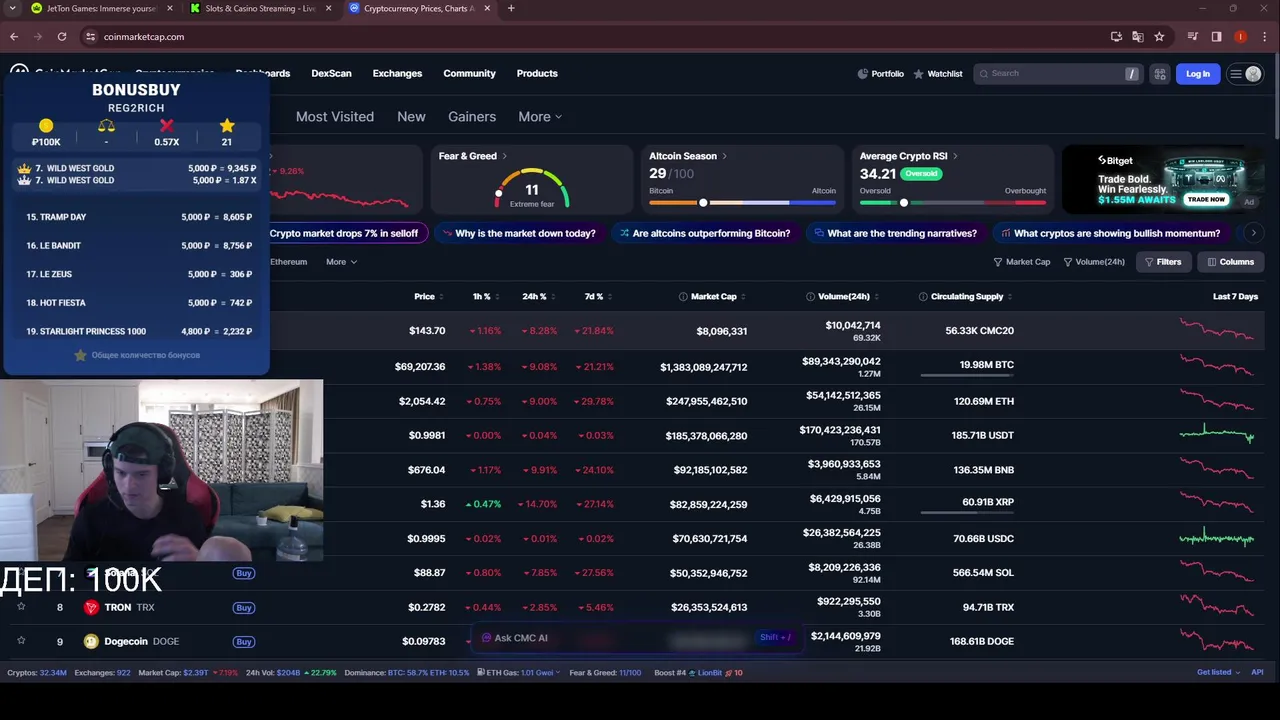
Task: Click the Log In button
Action: click(1198, 73)
